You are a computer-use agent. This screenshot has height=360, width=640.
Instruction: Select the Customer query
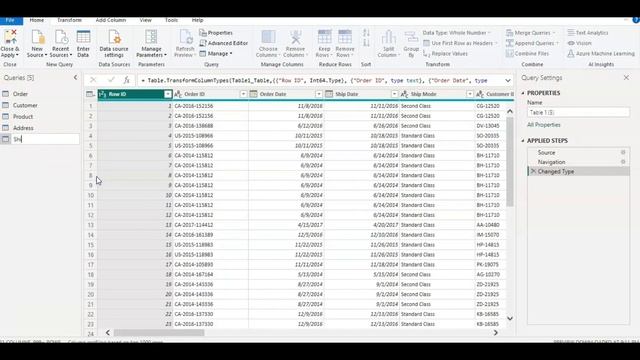click(40, 105)
